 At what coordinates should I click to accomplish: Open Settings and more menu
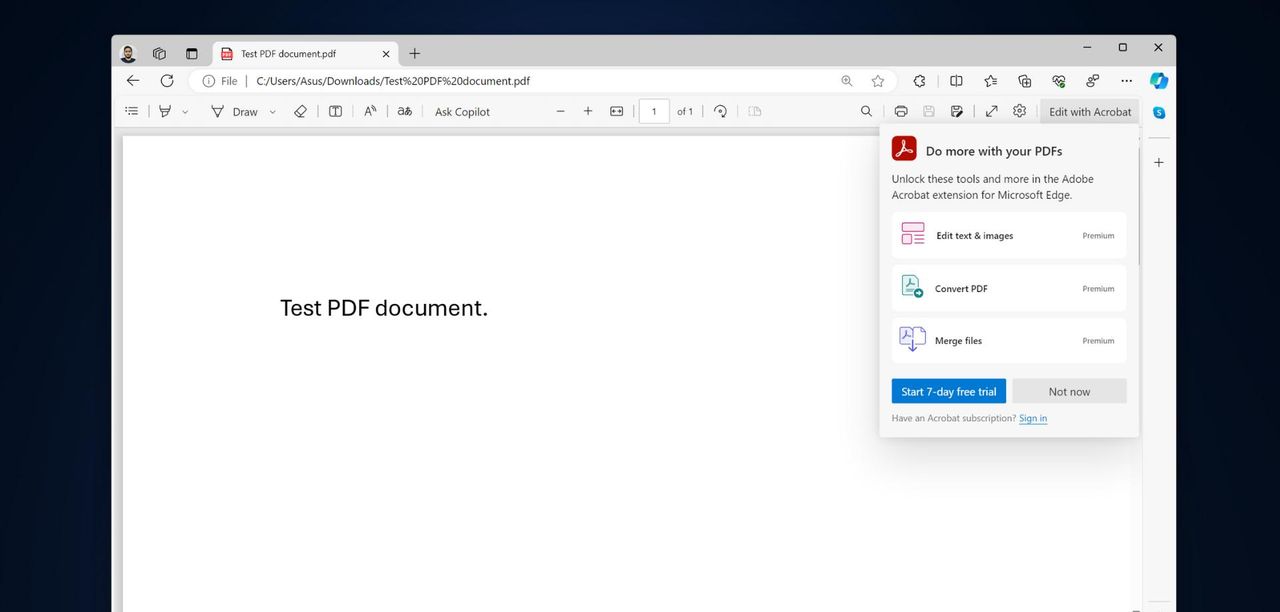[1126, 81]
